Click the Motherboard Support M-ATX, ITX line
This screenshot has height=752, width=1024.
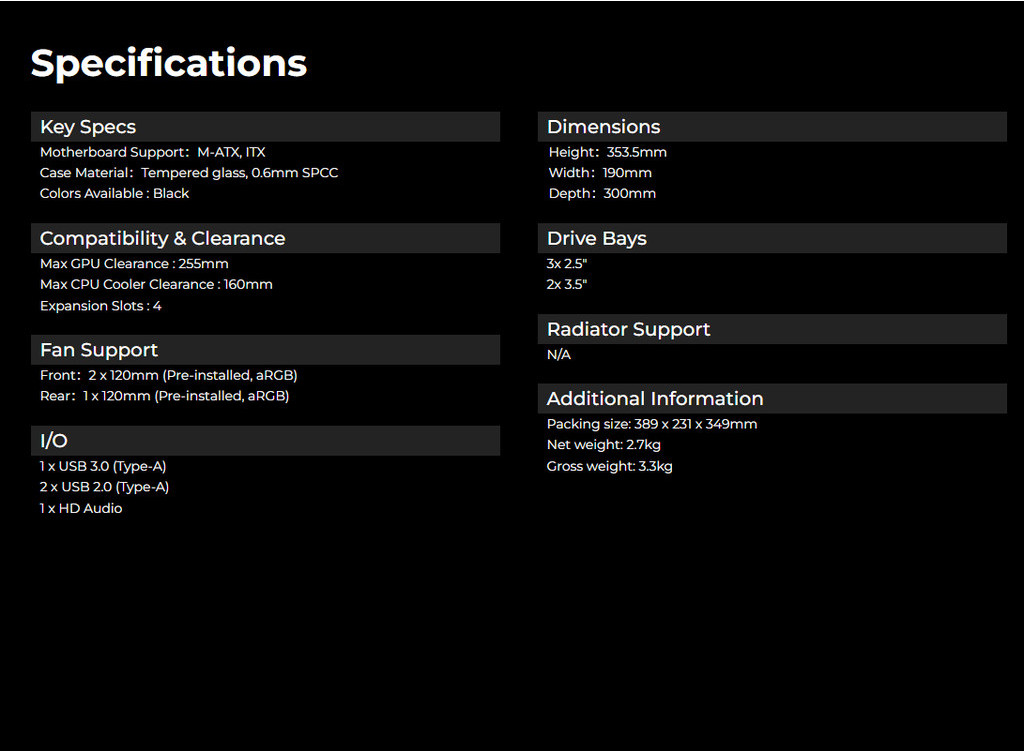[x=152, y=152]
